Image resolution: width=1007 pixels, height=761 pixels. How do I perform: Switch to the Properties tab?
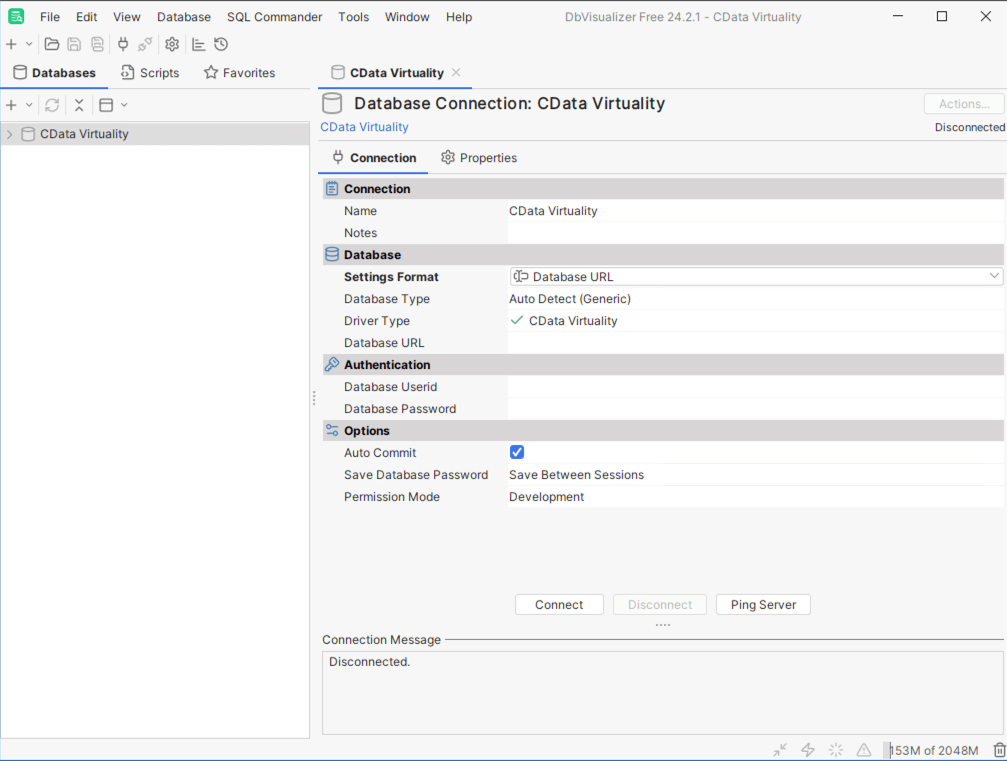[x=479, y=158]
